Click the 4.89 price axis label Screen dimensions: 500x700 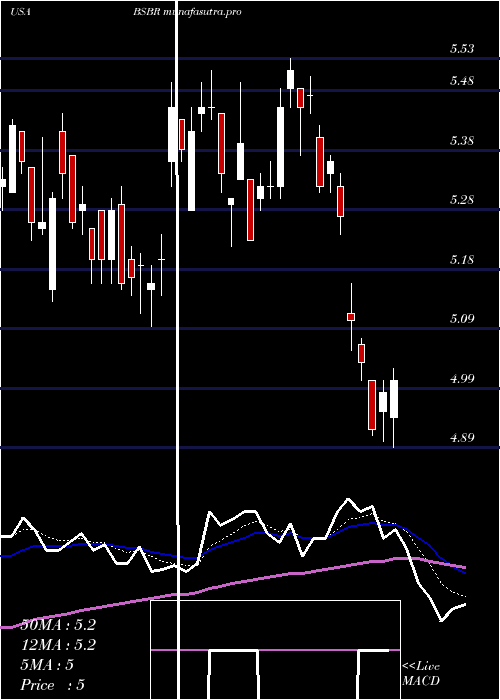coord(462,438)
